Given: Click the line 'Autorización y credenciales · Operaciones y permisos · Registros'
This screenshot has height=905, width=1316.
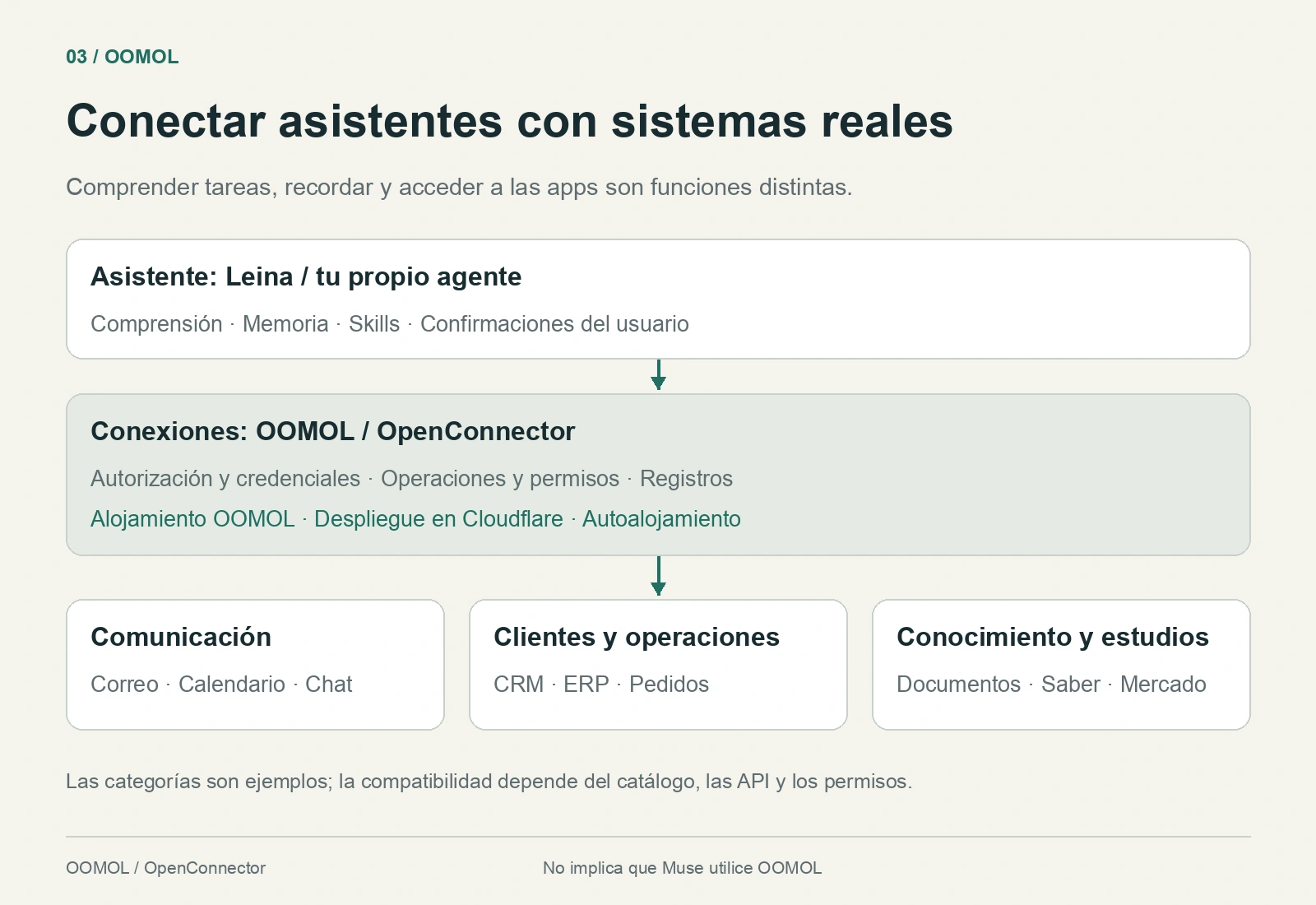Looking at the screenshot, I should pos(411,479).
